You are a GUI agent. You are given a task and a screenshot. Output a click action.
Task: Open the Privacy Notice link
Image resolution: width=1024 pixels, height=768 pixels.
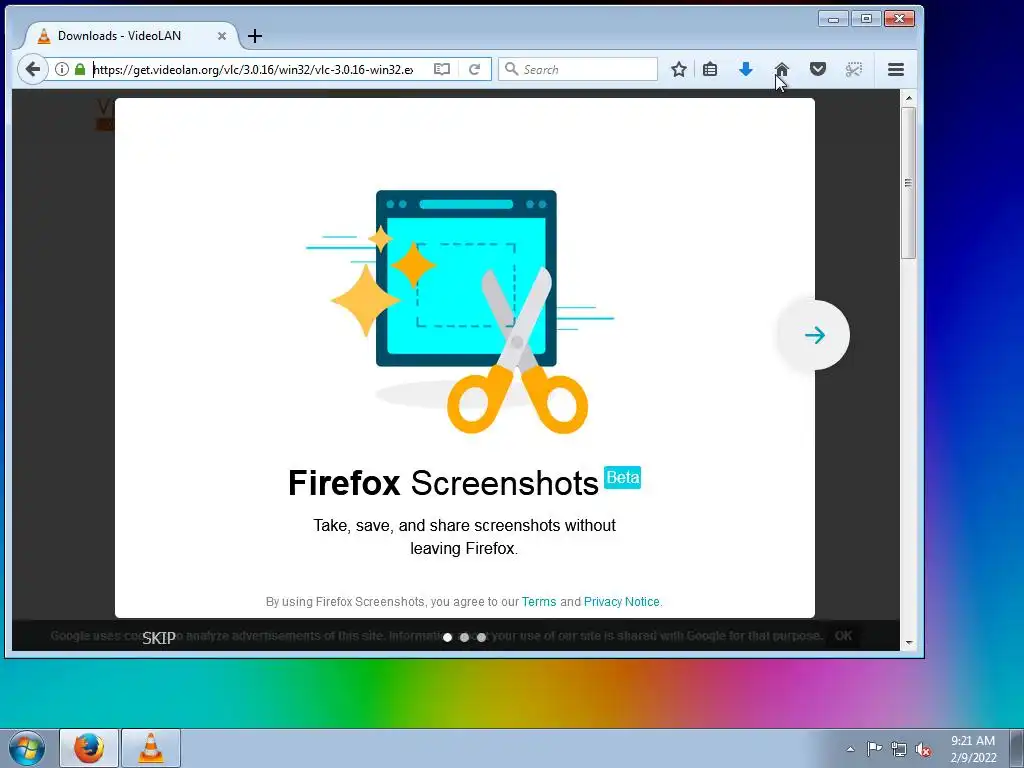tap(622, 601)
